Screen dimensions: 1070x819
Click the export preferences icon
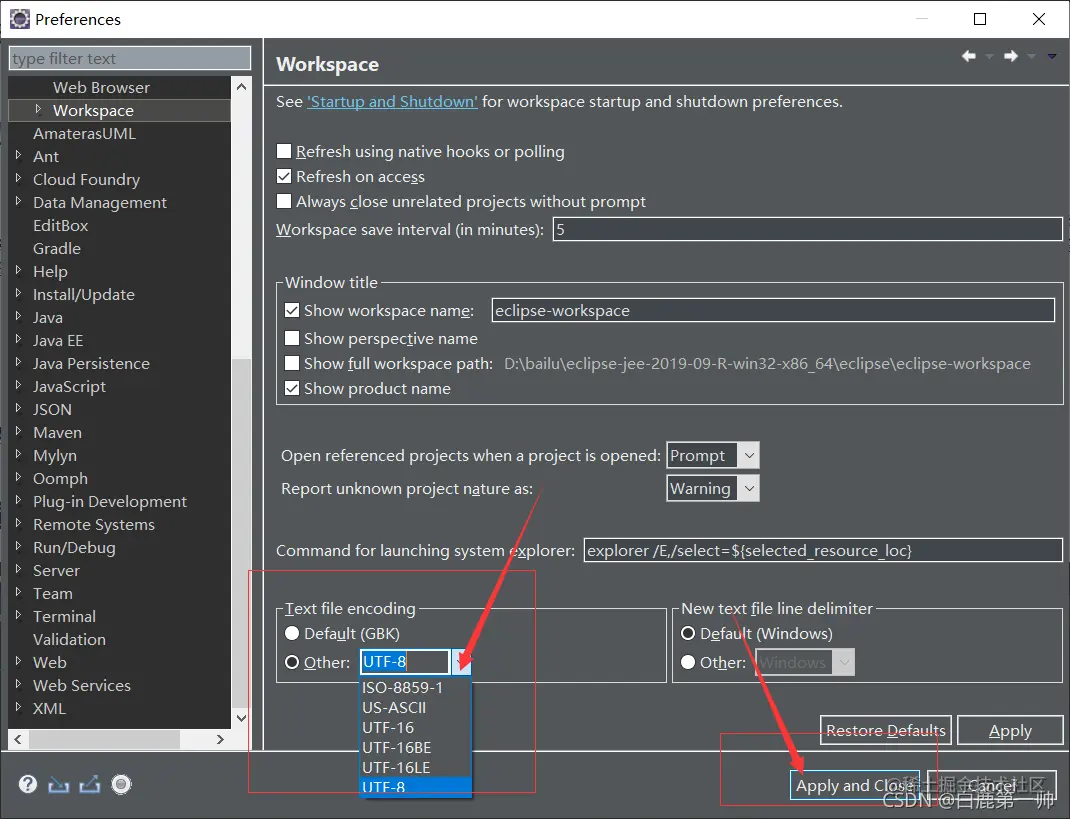point(90,785)
